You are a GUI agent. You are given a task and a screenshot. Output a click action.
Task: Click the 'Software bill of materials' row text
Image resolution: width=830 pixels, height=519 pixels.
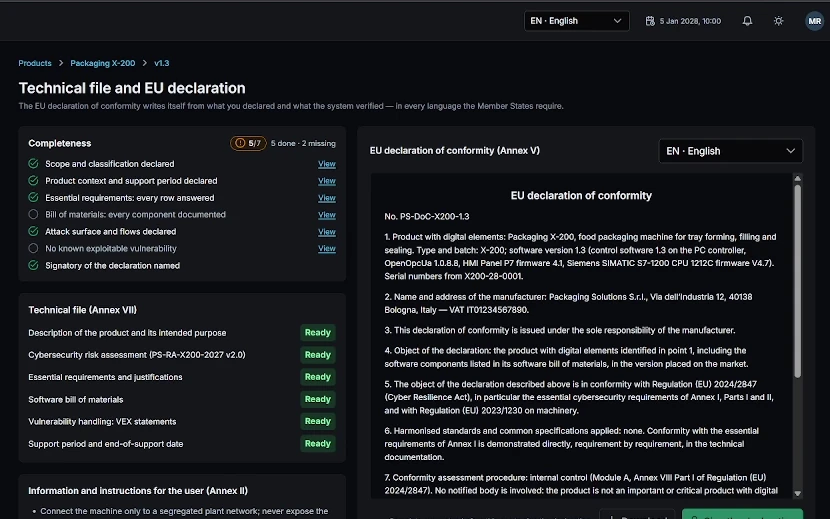coord(76,399)
